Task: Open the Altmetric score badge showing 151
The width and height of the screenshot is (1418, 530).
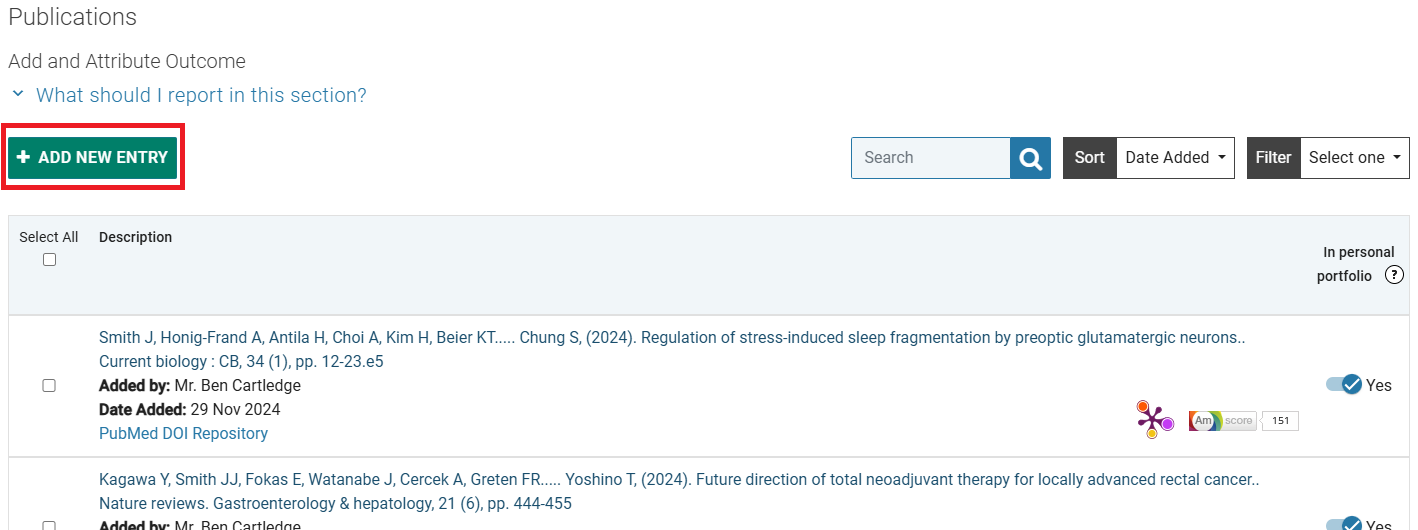Action: [x=1243, y=421]
